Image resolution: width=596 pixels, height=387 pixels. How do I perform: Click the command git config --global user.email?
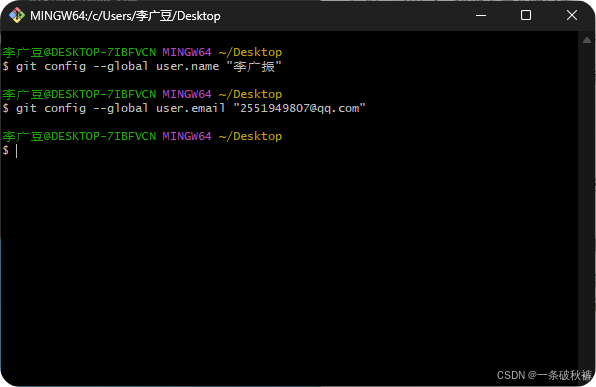121,108
